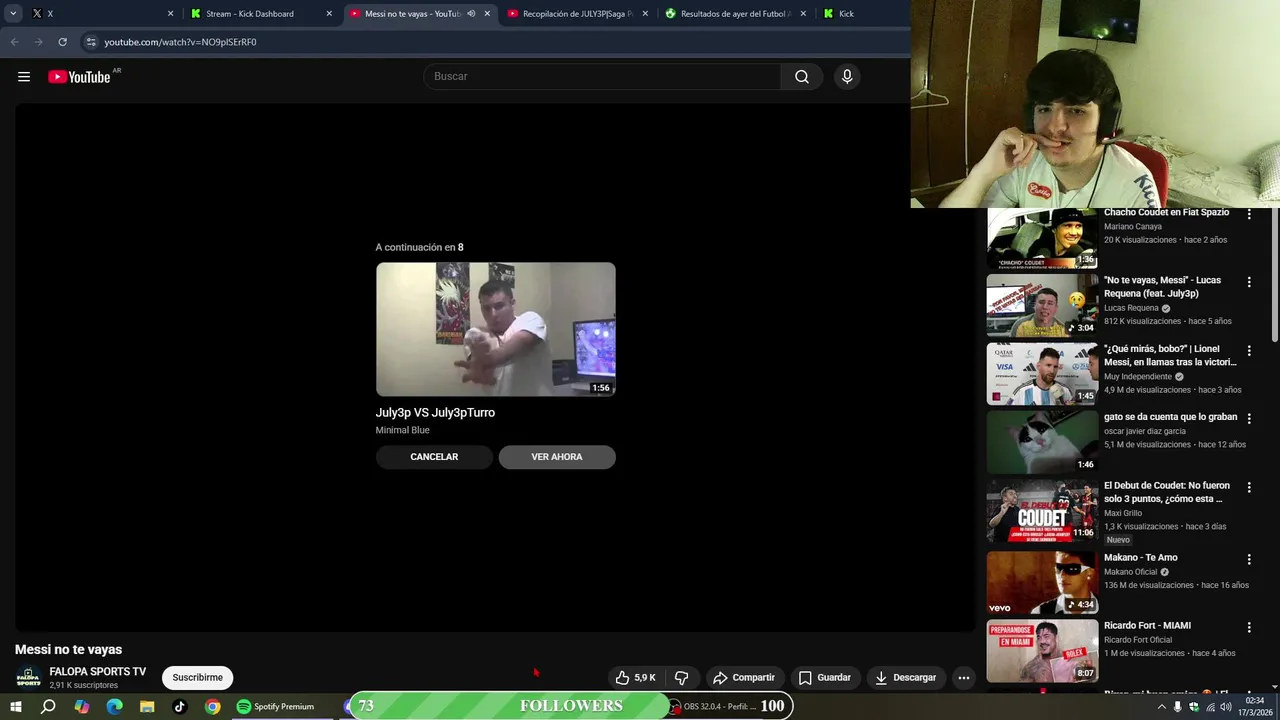
Task: Go back in browser history
Action: click(14, 42)
